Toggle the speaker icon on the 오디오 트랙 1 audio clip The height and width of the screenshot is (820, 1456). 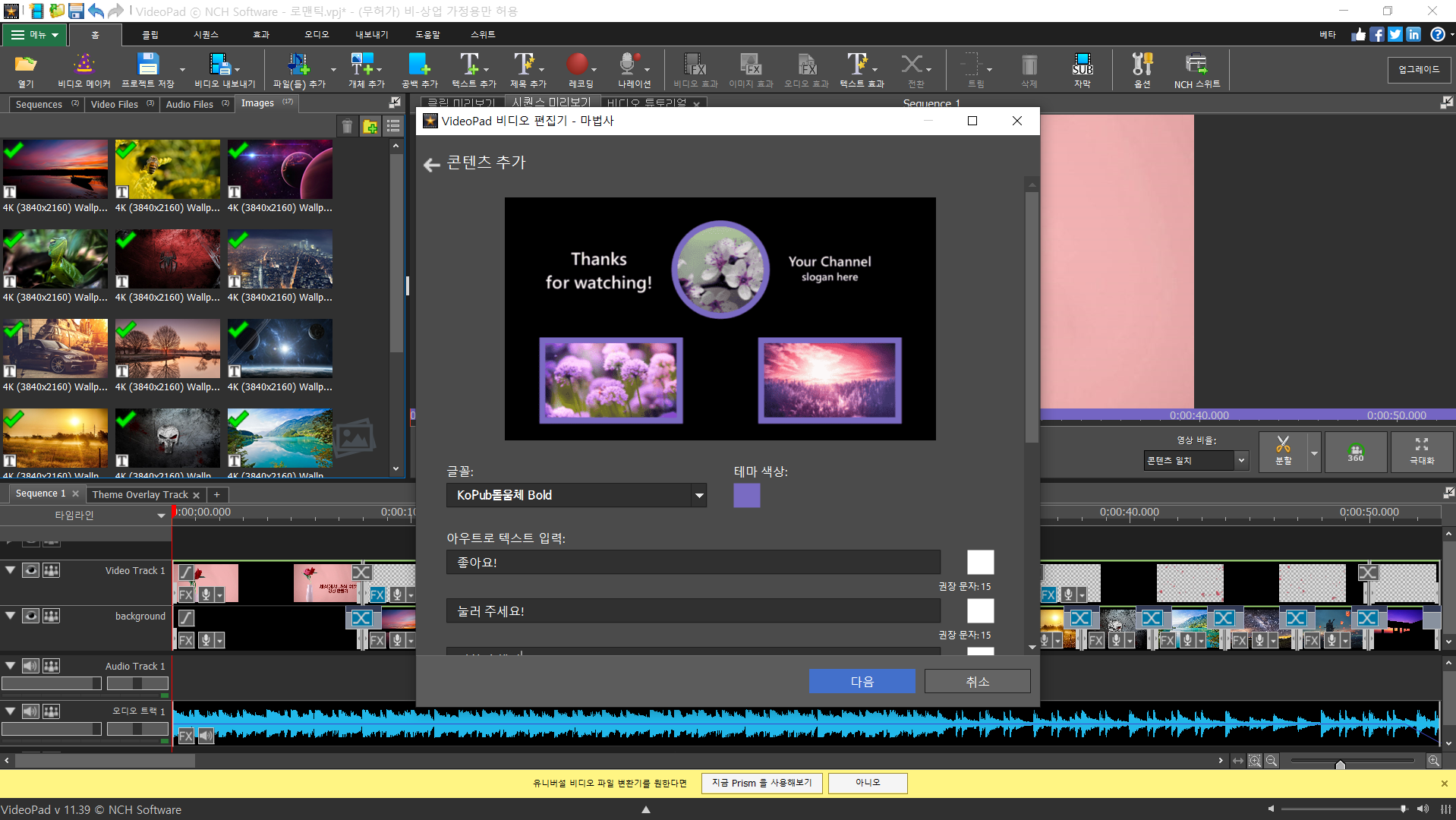206,735
